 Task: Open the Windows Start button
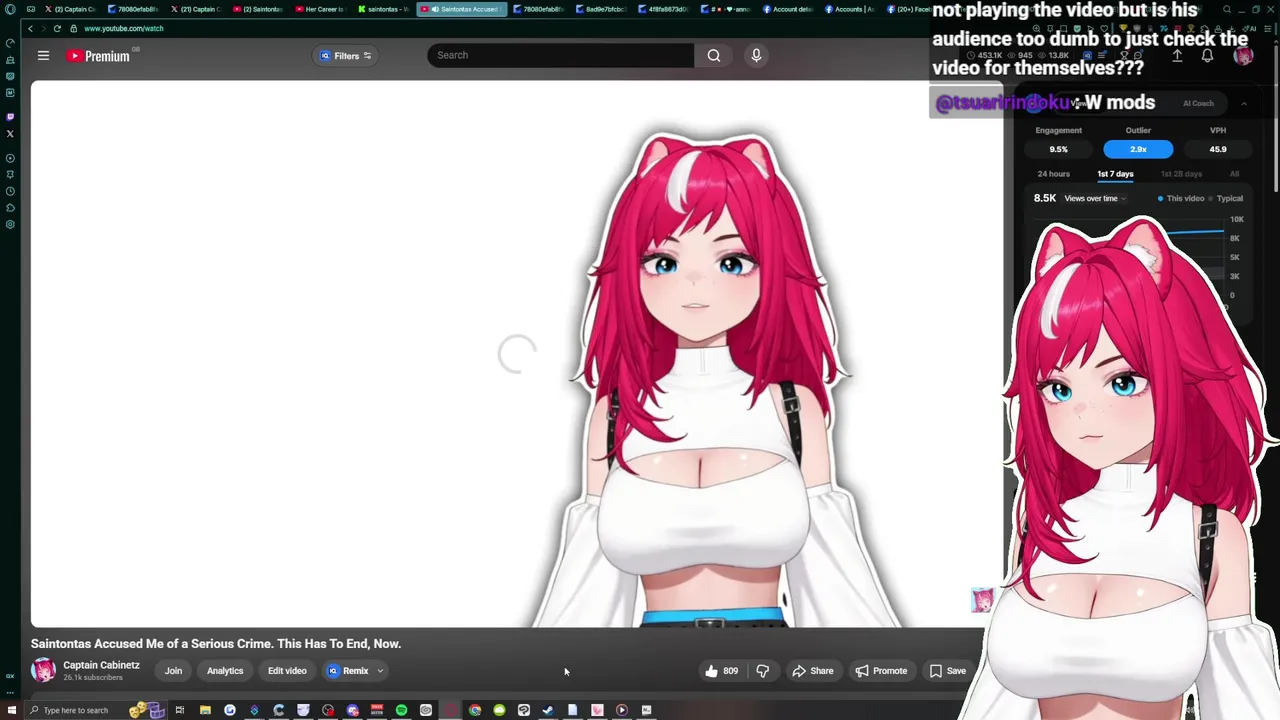11,710
